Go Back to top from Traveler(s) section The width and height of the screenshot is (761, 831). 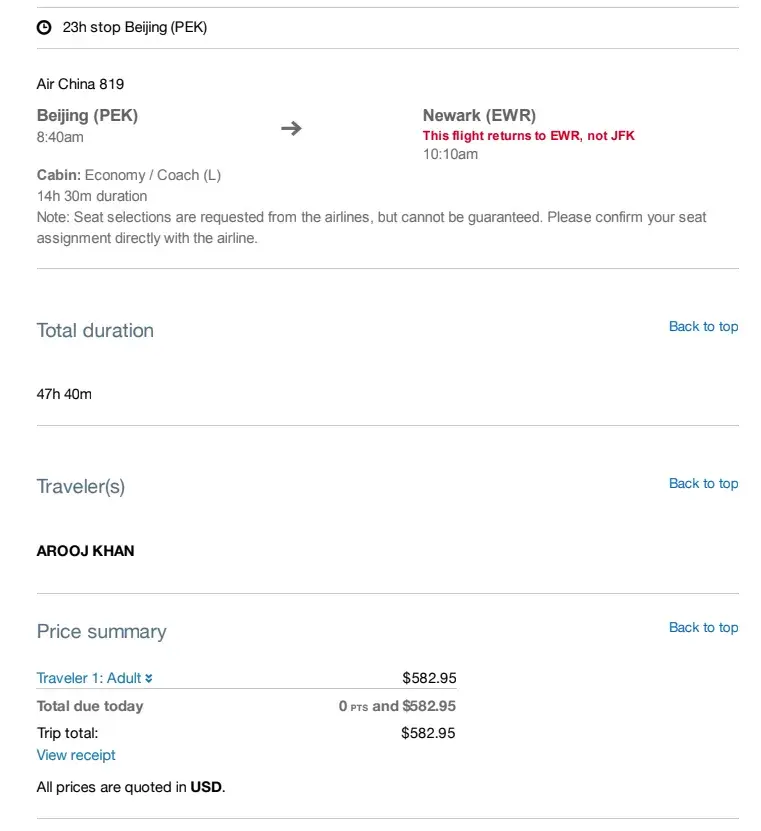click(703, 483)
